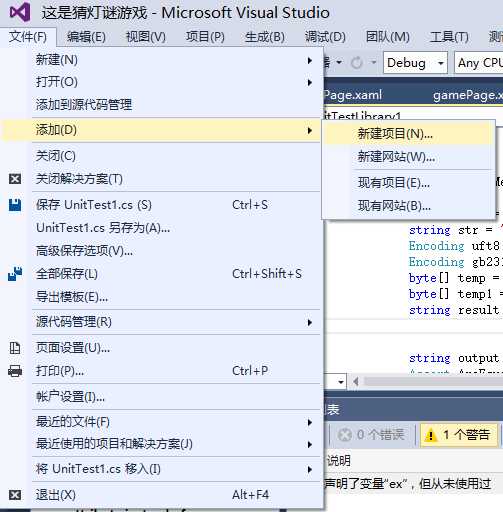Select 新建项目(N)... in the submenu
This screenshot has width=503, height=512.
pyautogui.click(x=408, y=134)
